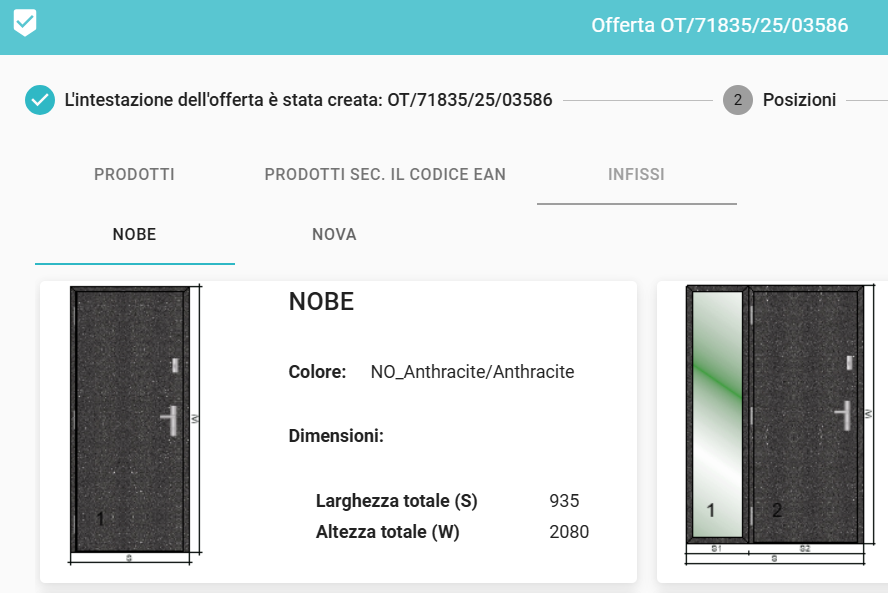Click the Altezza totale value 2080
Viewport: 888px width, 593px height.
(569, 532)
